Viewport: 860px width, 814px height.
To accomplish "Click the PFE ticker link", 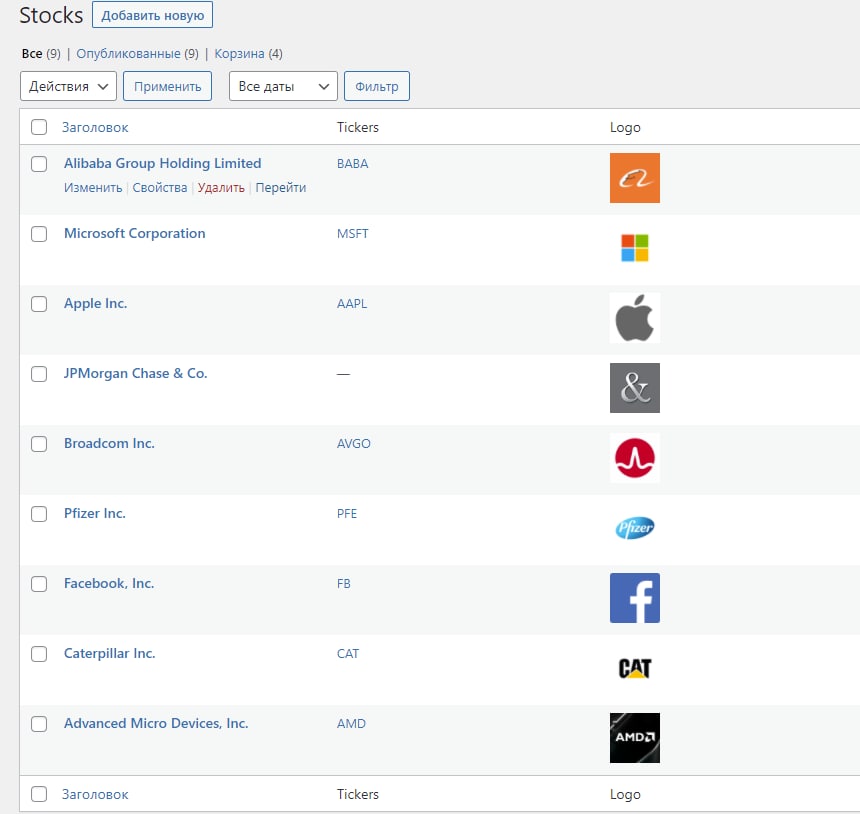I will pos(347,513).
